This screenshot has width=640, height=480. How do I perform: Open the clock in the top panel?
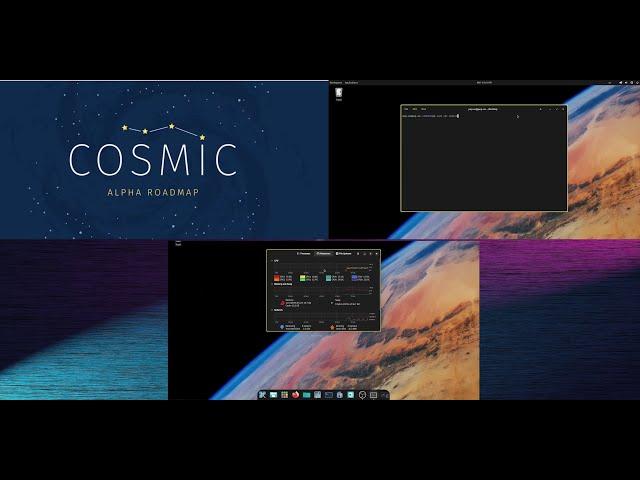coord(484,83)
